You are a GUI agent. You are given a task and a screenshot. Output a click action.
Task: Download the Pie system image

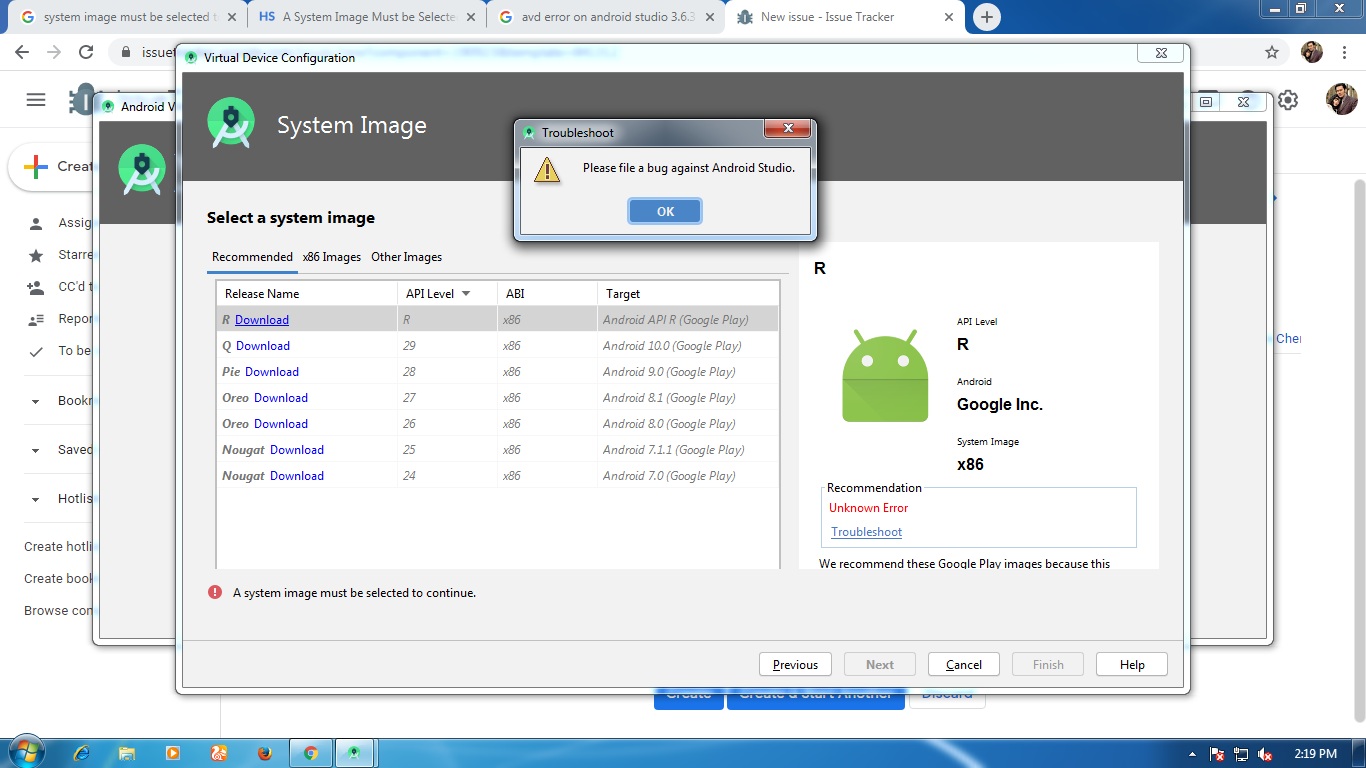coord(272,372)
